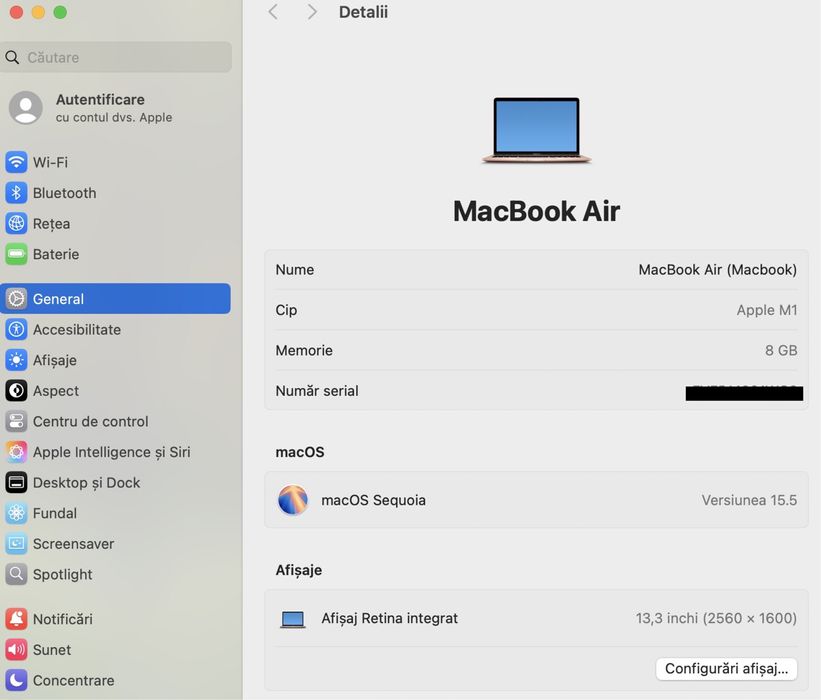Click the macOS Sequoia logo icon

(293, 500)
